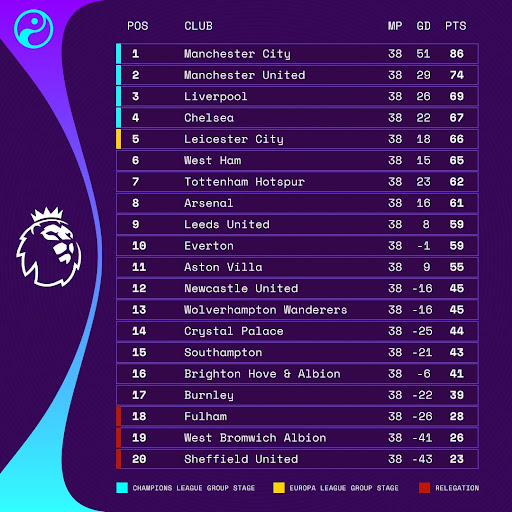Click the MP column header
Image resolution: width=512 pixels, height=512 pixels.
tap(395, 26)
